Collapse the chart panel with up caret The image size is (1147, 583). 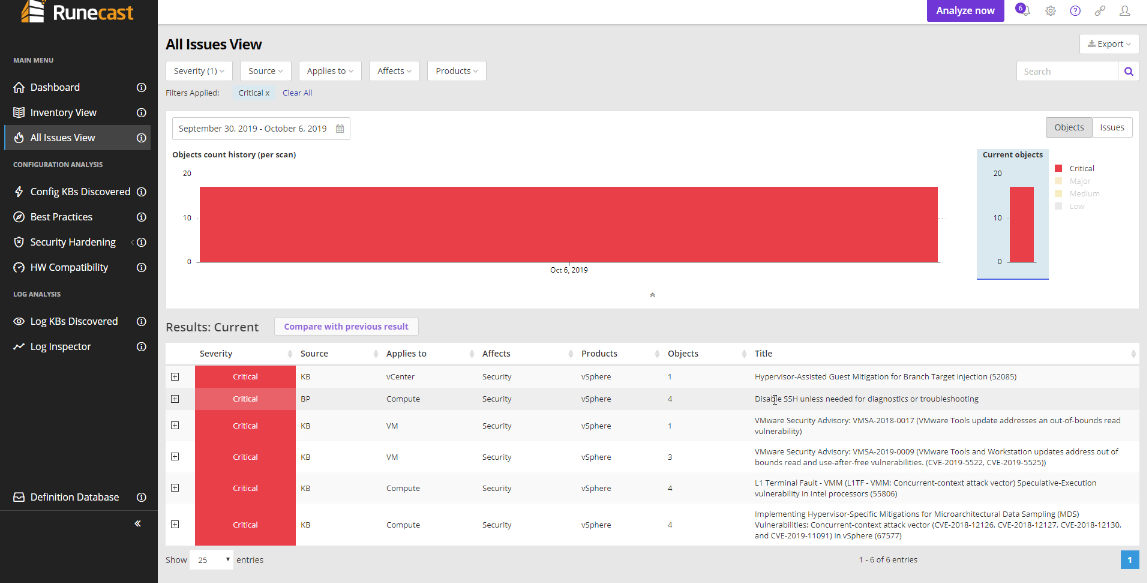(x=653, y=295)
